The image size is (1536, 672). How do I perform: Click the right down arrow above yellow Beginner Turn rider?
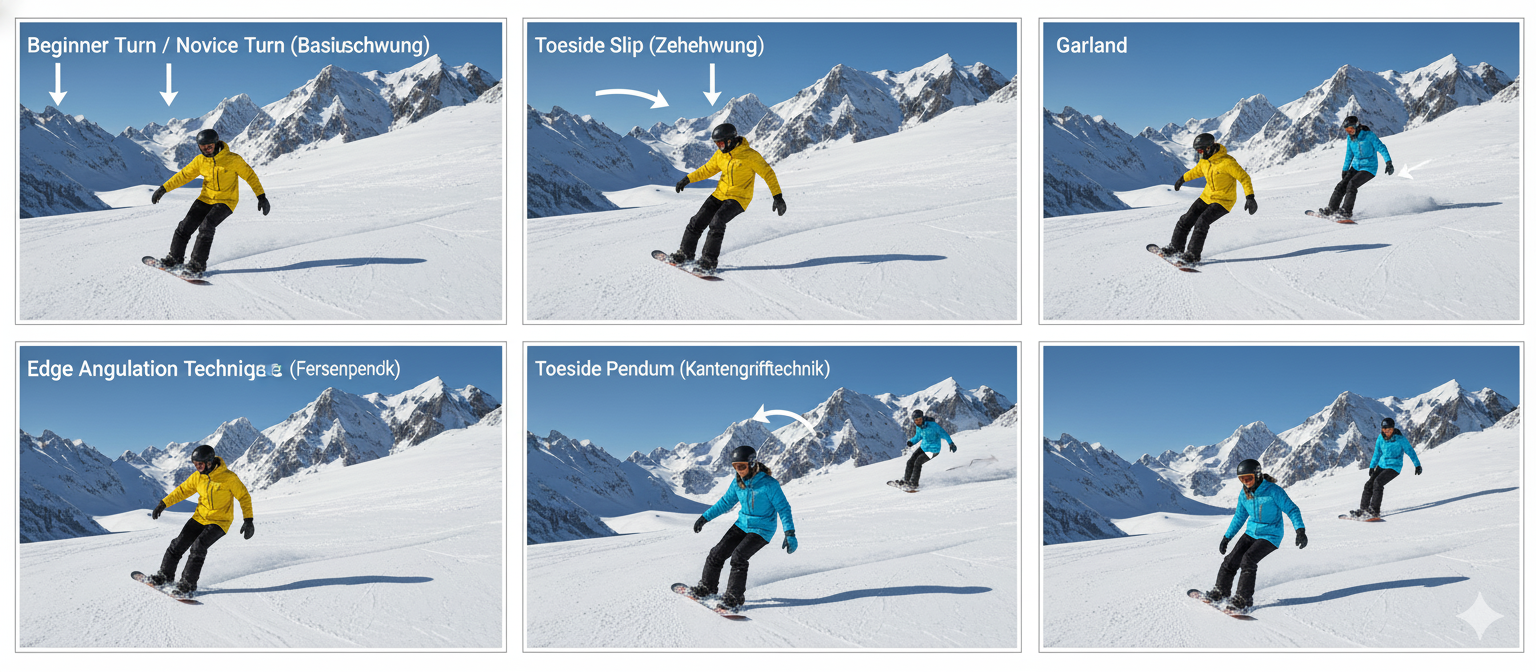click(169, 84)
